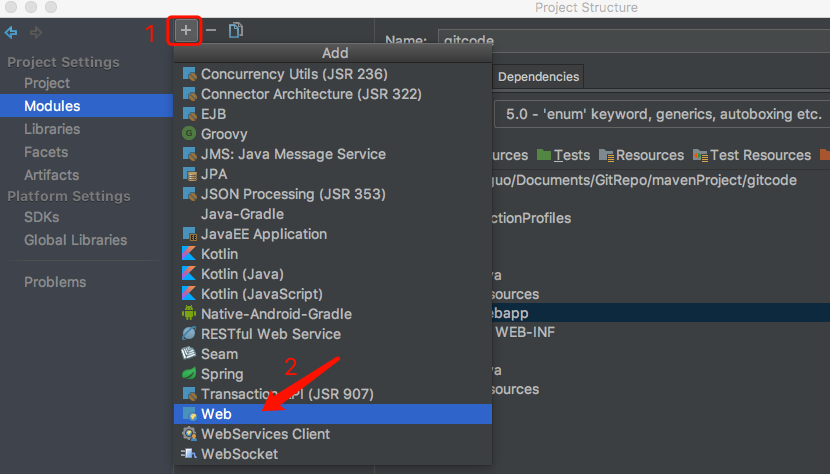Click the green Groovy icon
This screenshot has width=830, height=474.
(x=189, y=133)
